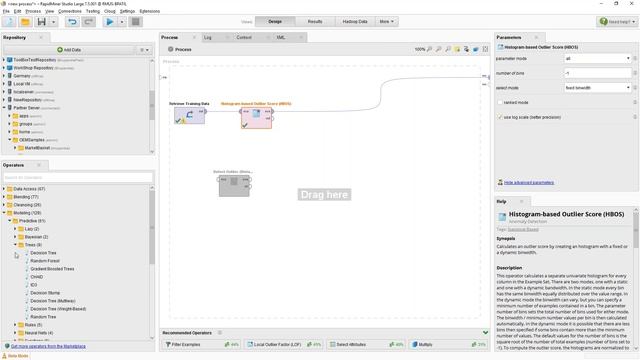Select the greyed Detect Outlier operator
Screen dimensions: 640x360
coord(234,186)
